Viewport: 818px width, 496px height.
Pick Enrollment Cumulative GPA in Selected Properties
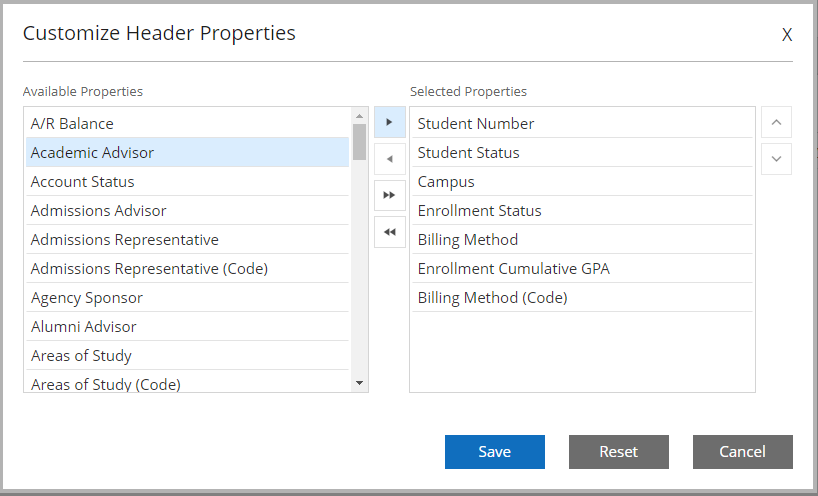[x=582, y=269]
